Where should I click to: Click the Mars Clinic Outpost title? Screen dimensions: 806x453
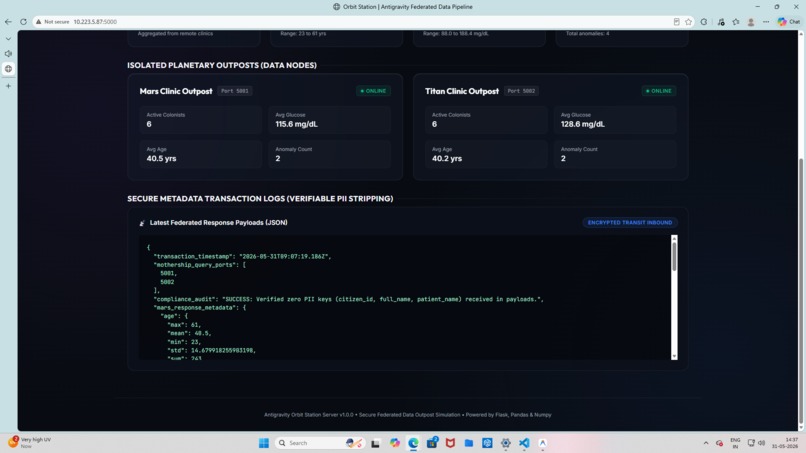(176, 91)
